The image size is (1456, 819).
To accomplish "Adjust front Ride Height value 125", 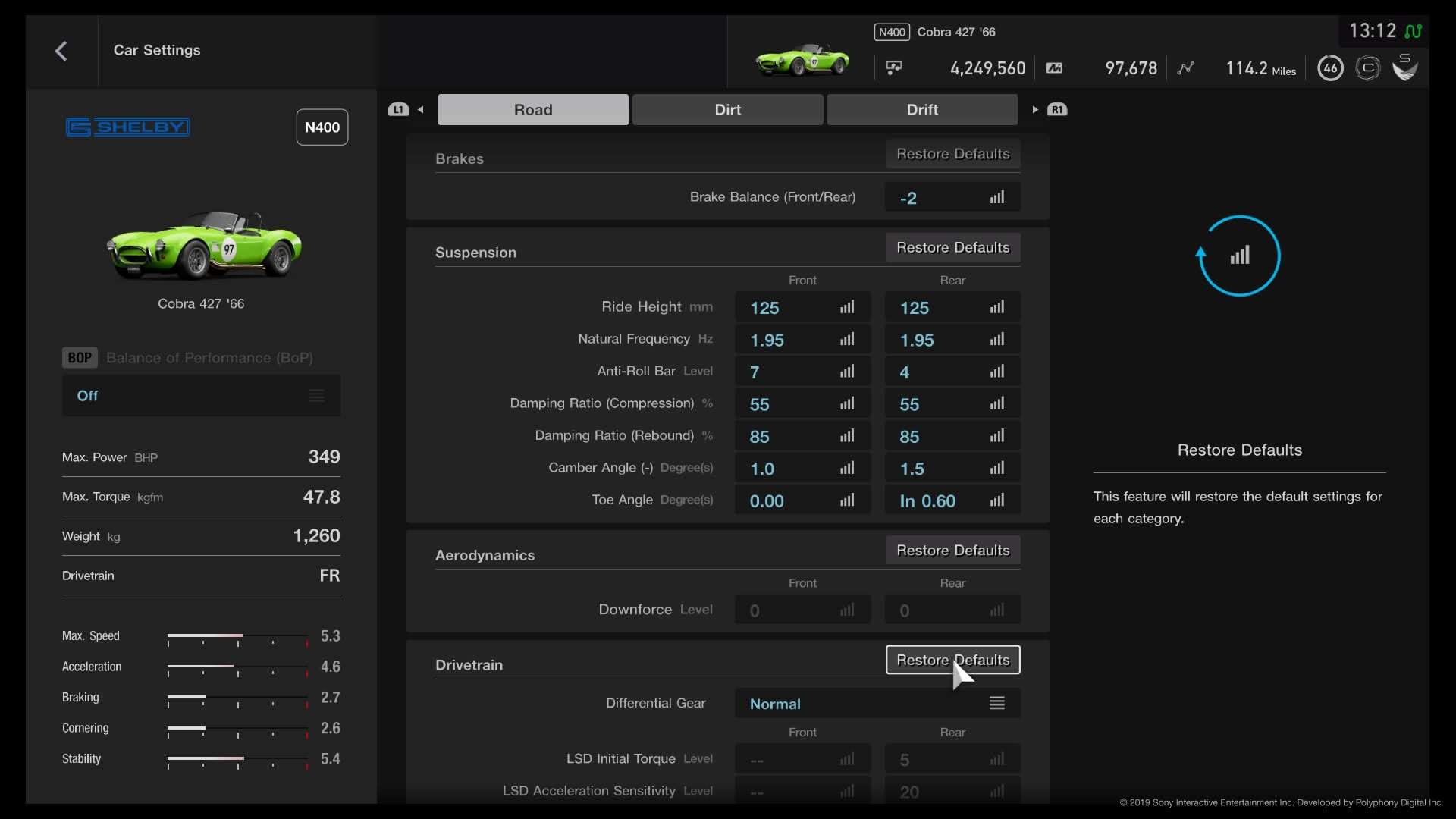I will [802, 308].
